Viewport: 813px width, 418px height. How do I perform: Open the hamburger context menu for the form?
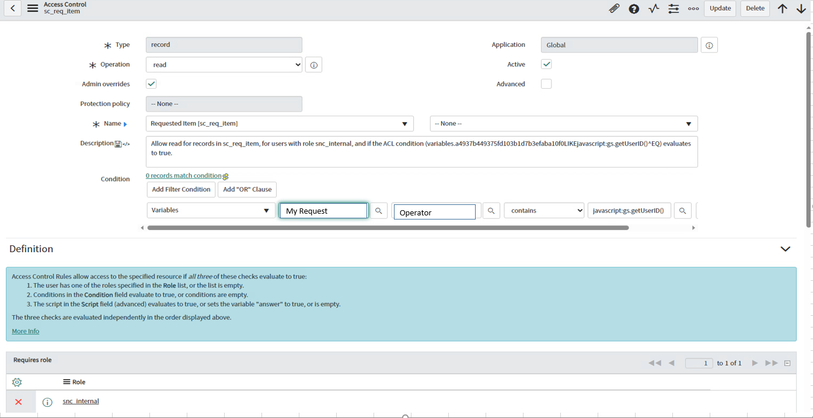pos(33,9)
